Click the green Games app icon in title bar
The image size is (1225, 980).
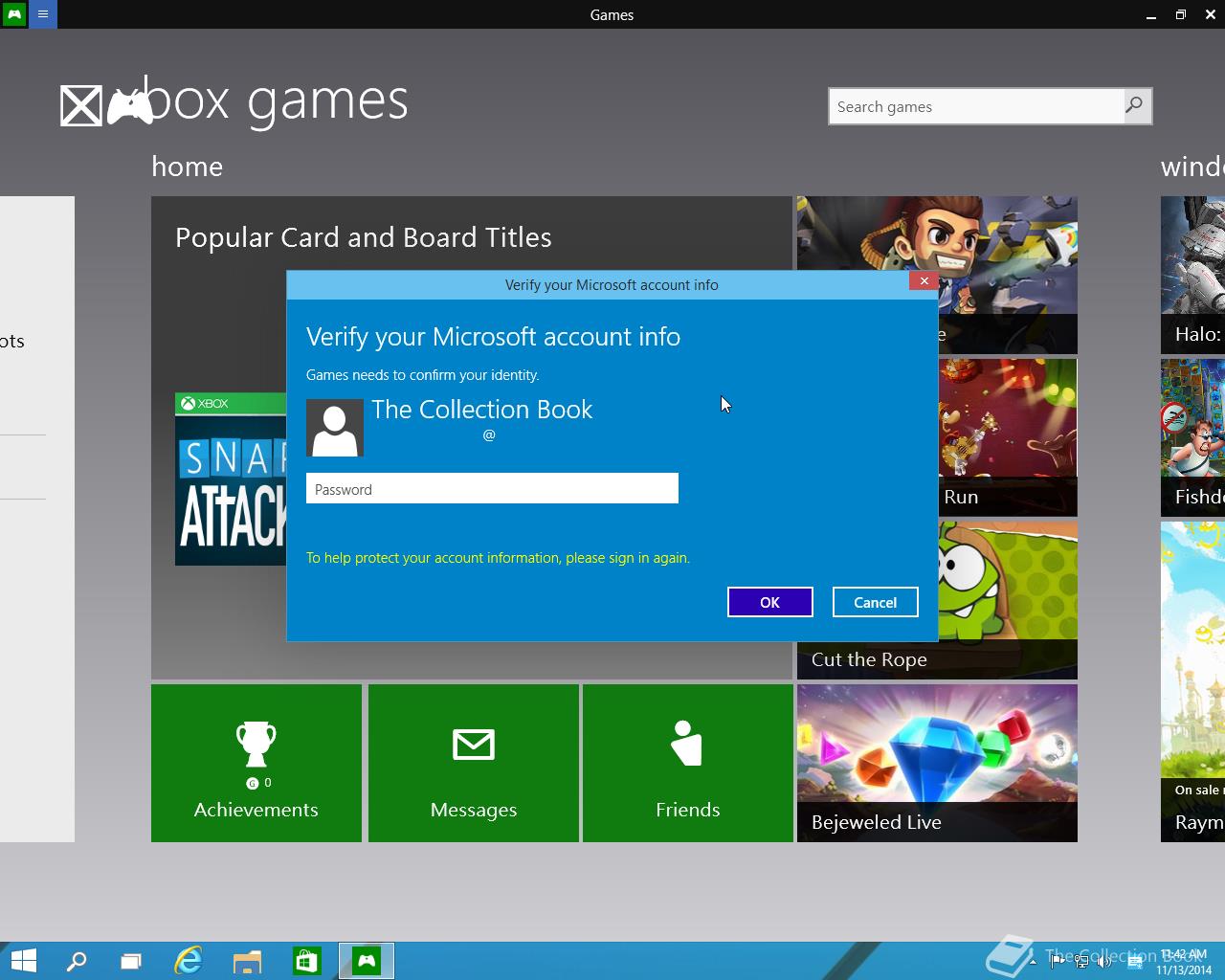click(14, 14)
